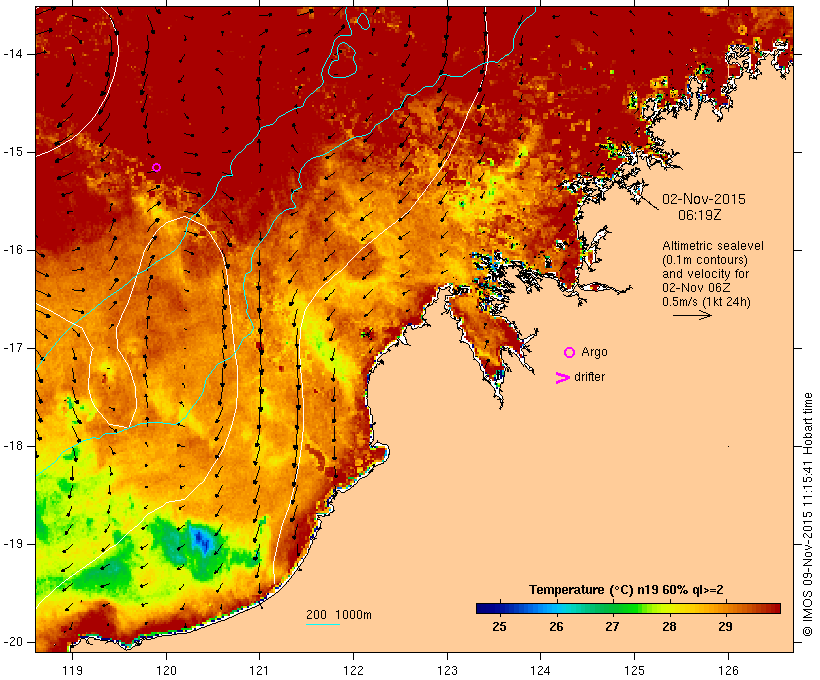Click the latitude axis label '-17'

(12, 348)
